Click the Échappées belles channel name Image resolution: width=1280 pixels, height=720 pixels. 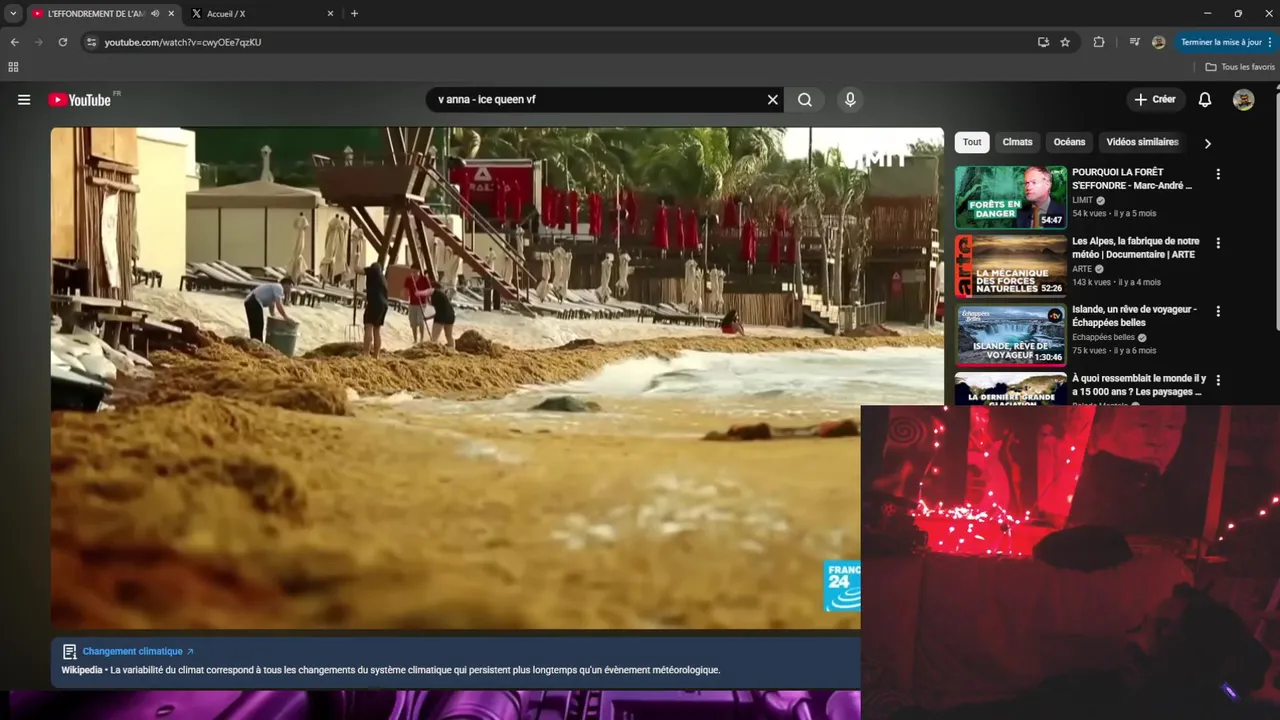point(1104,338)
